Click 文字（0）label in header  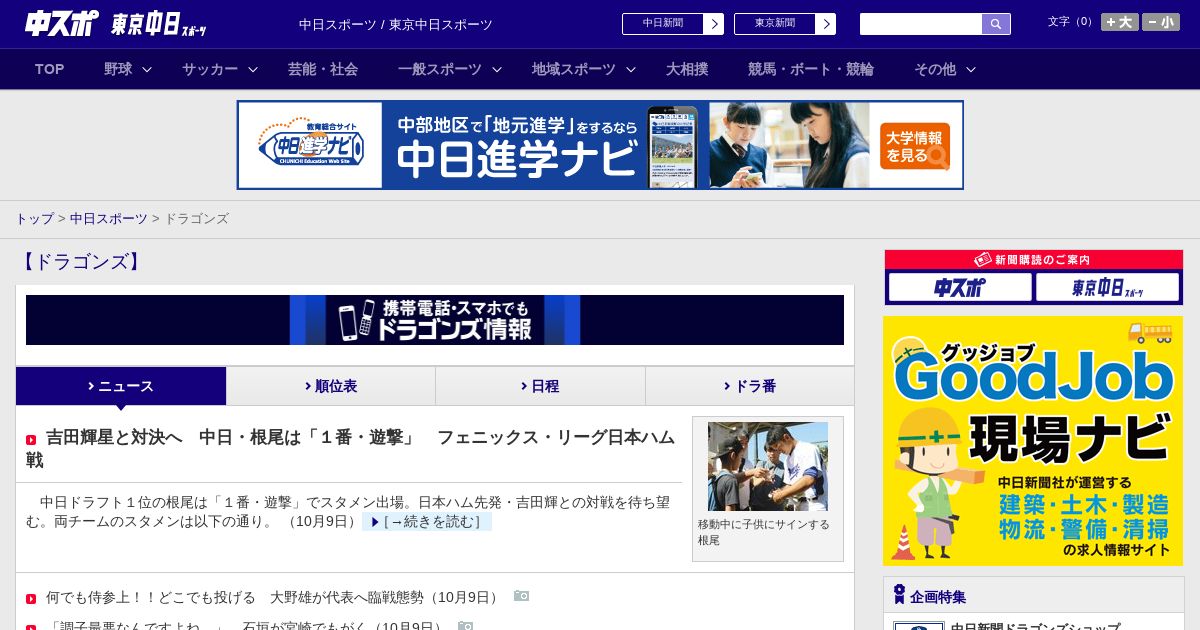(1070, 22)
